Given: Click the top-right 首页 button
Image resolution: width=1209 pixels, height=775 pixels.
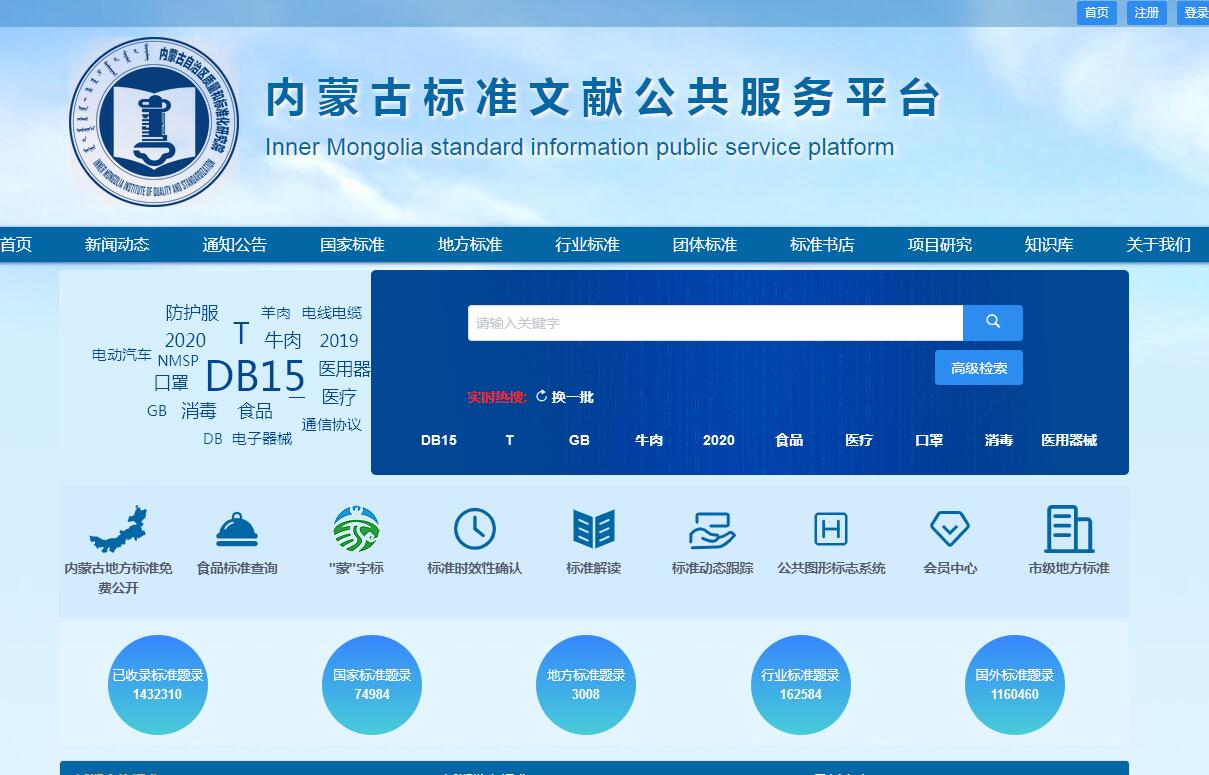Looking at the screenshot, I should click(1097, 13).
